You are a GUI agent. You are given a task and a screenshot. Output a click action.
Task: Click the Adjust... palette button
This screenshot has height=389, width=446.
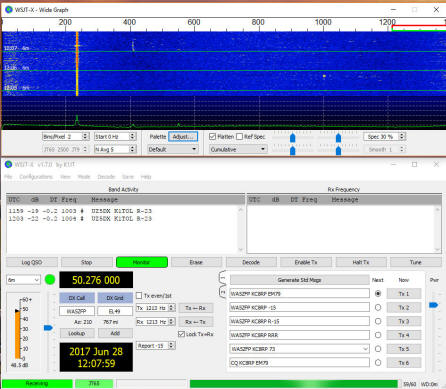tap(183, 137)
